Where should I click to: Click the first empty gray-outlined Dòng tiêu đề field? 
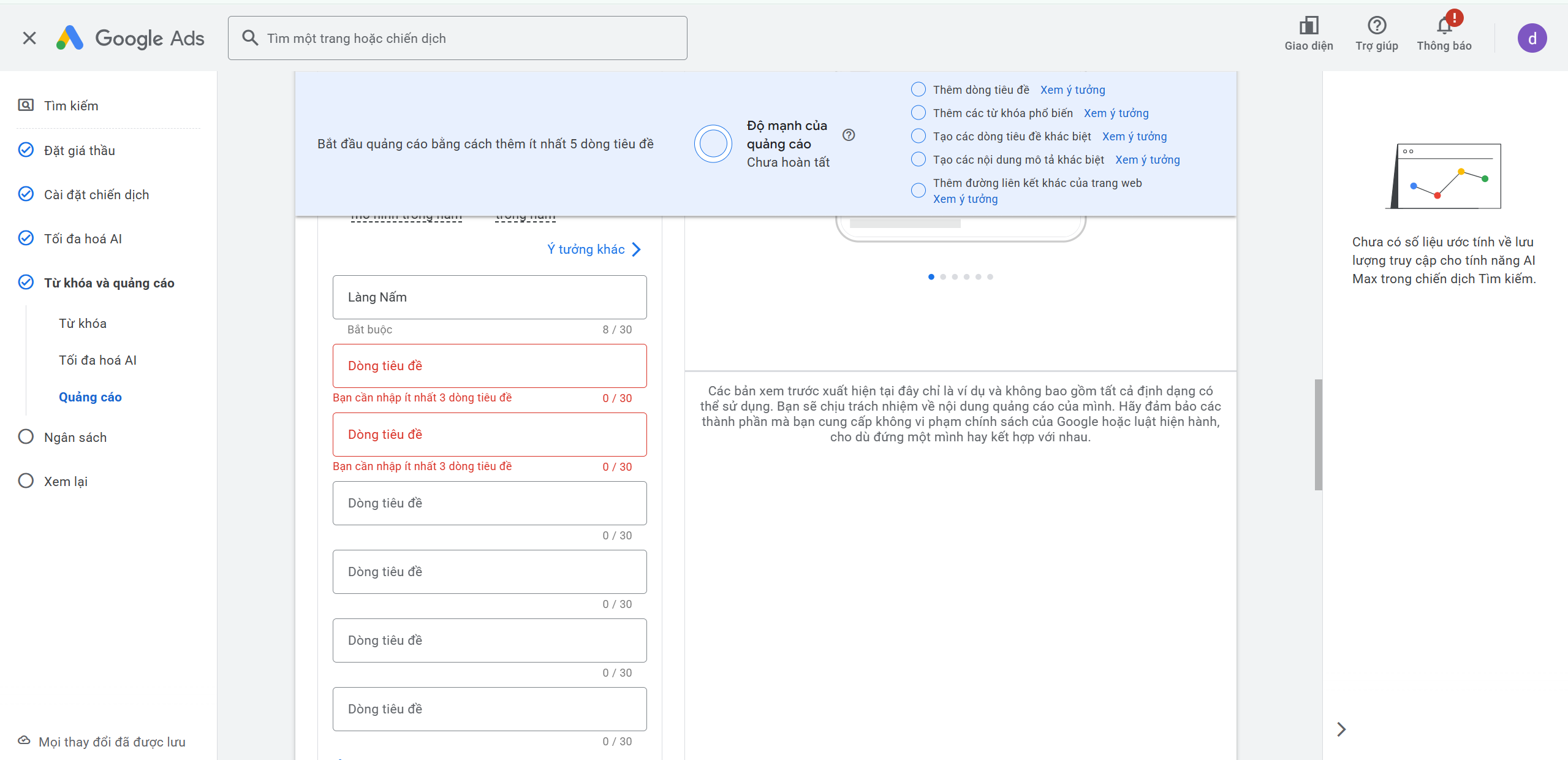coord(490,503)
